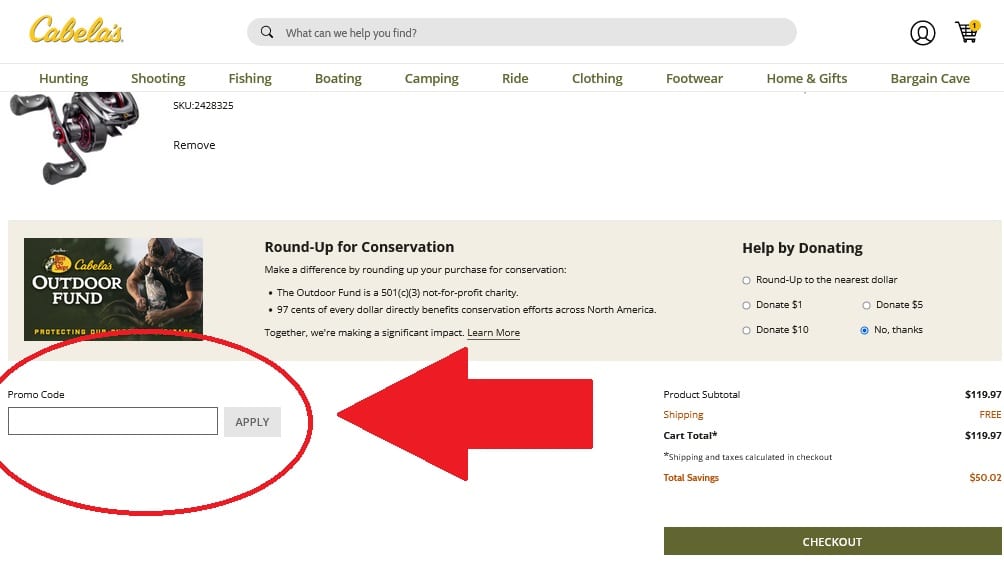Focus the 'What can we help you find?' search box
This screenshot has width=1004, height=572.
[x=521, y=32]
